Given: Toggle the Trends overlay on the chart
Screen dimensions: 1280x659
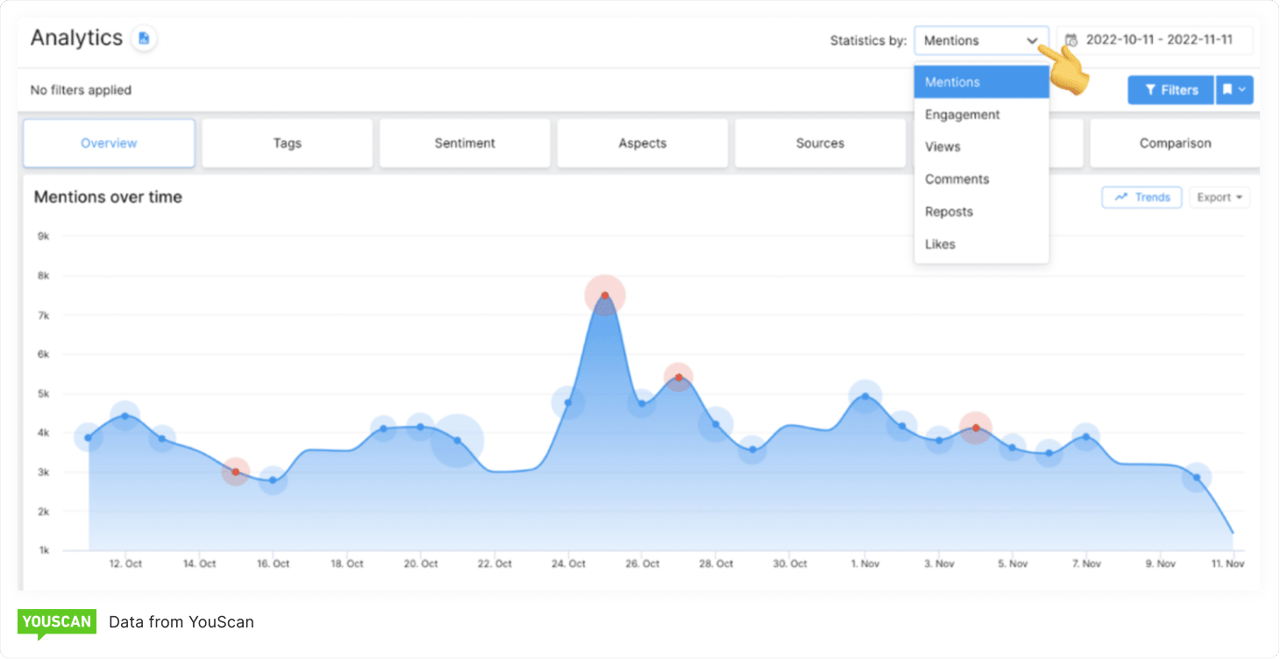Looking at the screenshot, I should click(1141, 197).
